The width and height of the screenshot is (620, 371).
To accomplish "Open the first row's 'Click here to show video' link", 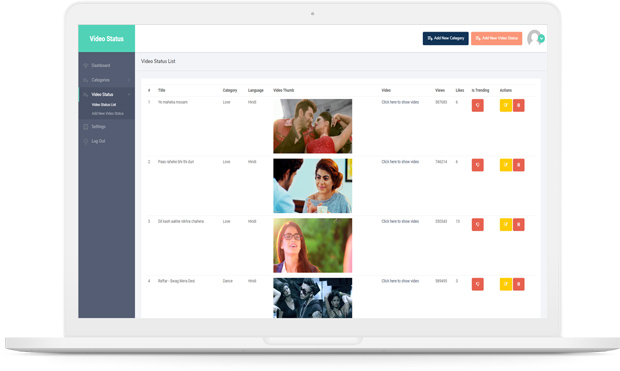I will (x=400, y=102).
